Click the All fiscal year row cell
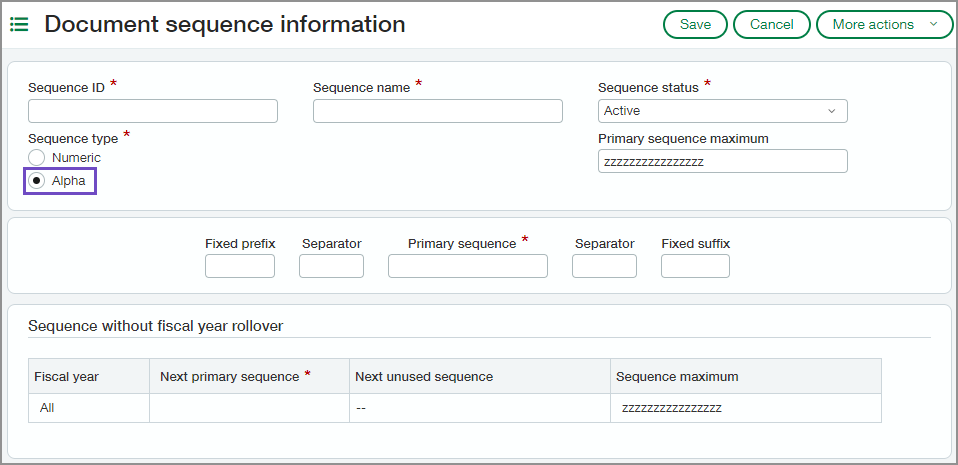 tap(48, 408)
